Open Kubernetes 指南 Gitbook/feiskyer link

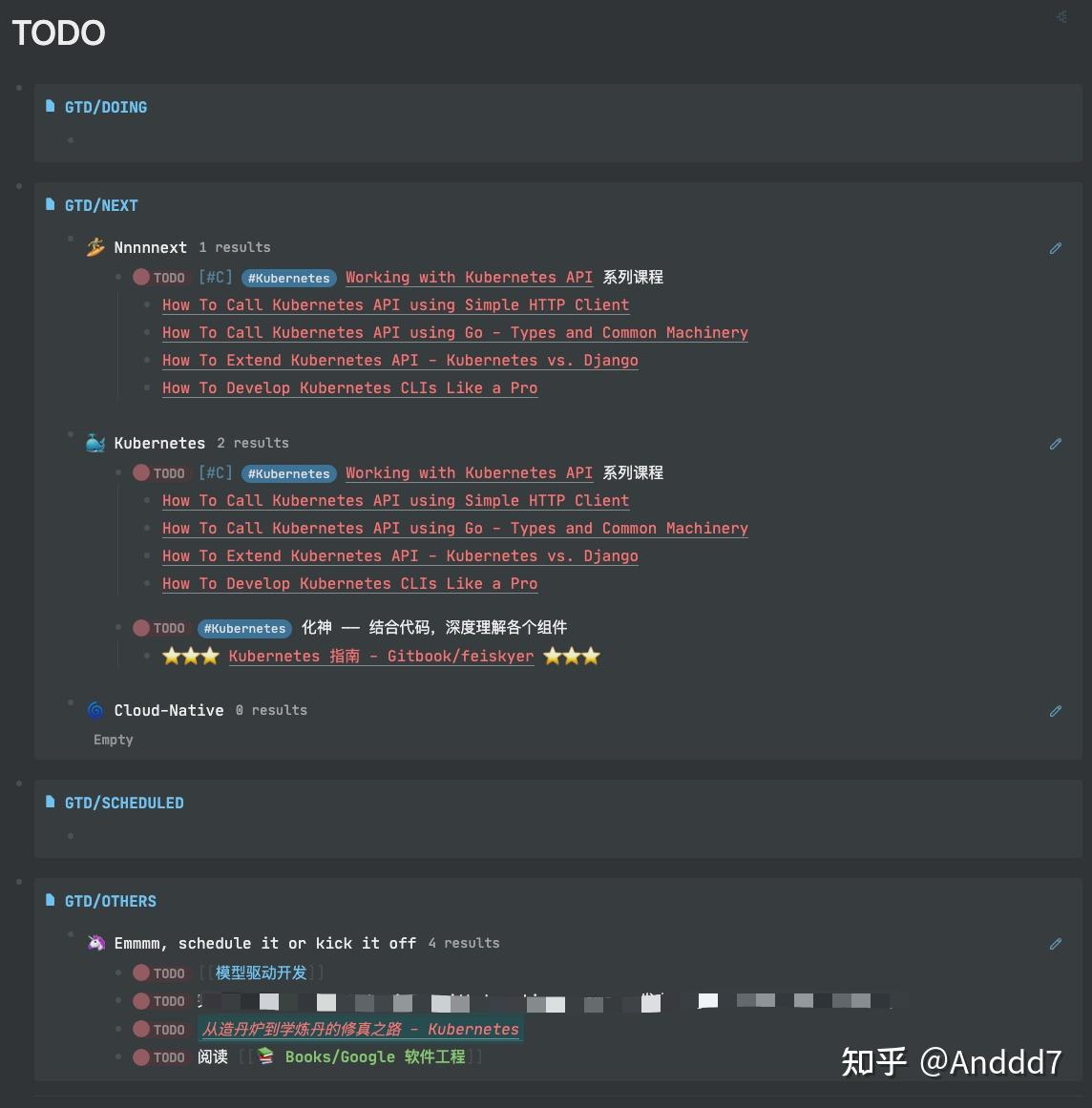coord(381,657)
